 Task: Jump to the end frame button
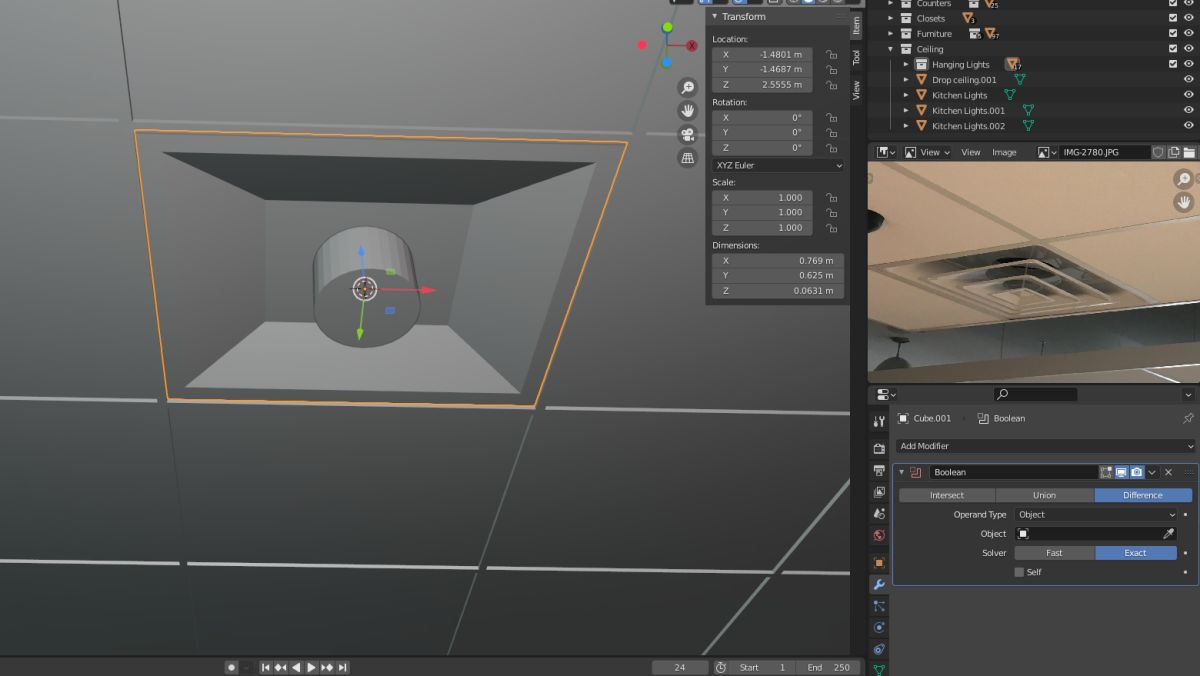click(343, 667)
